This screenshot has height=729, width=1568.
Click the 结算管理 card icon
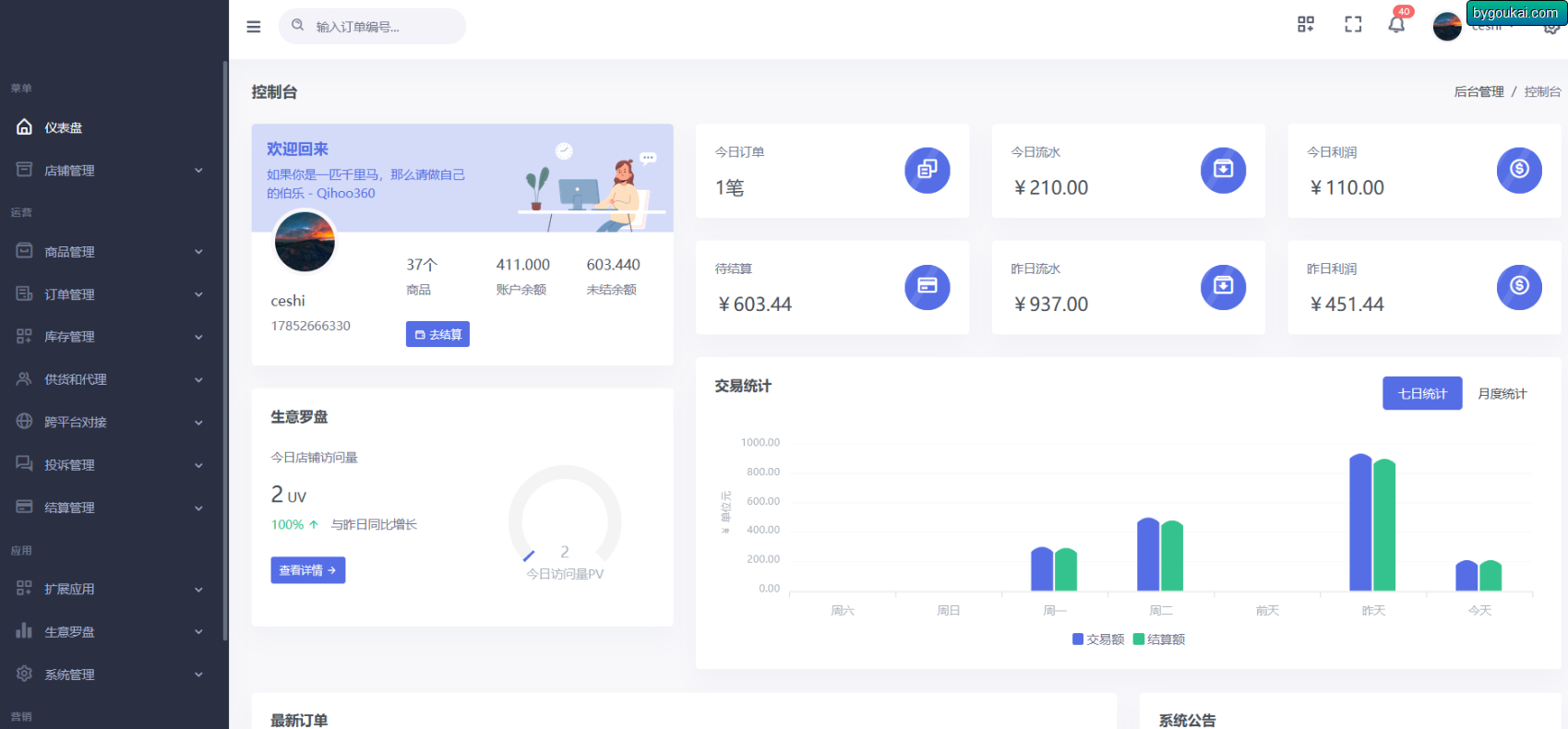[x=25, y=507]
